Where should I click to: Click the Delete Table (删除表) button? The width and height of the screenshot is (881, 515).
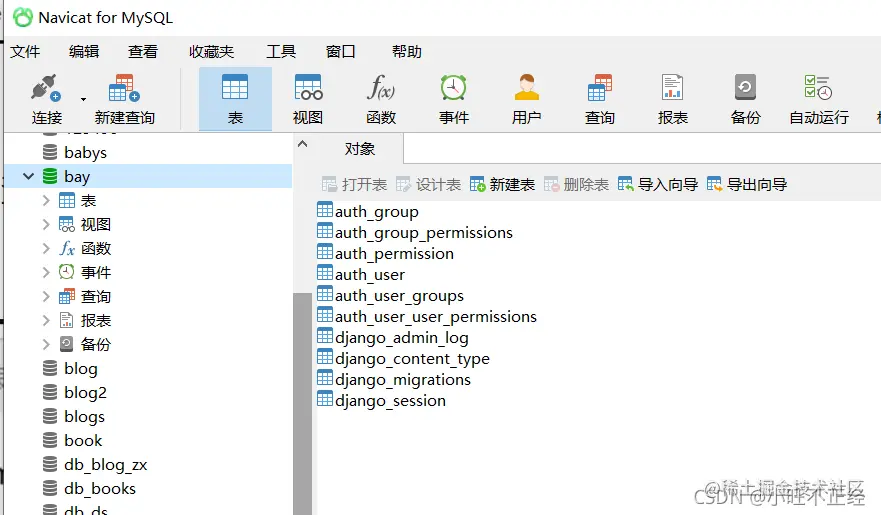pyautogui.click(x=576, y=184)
